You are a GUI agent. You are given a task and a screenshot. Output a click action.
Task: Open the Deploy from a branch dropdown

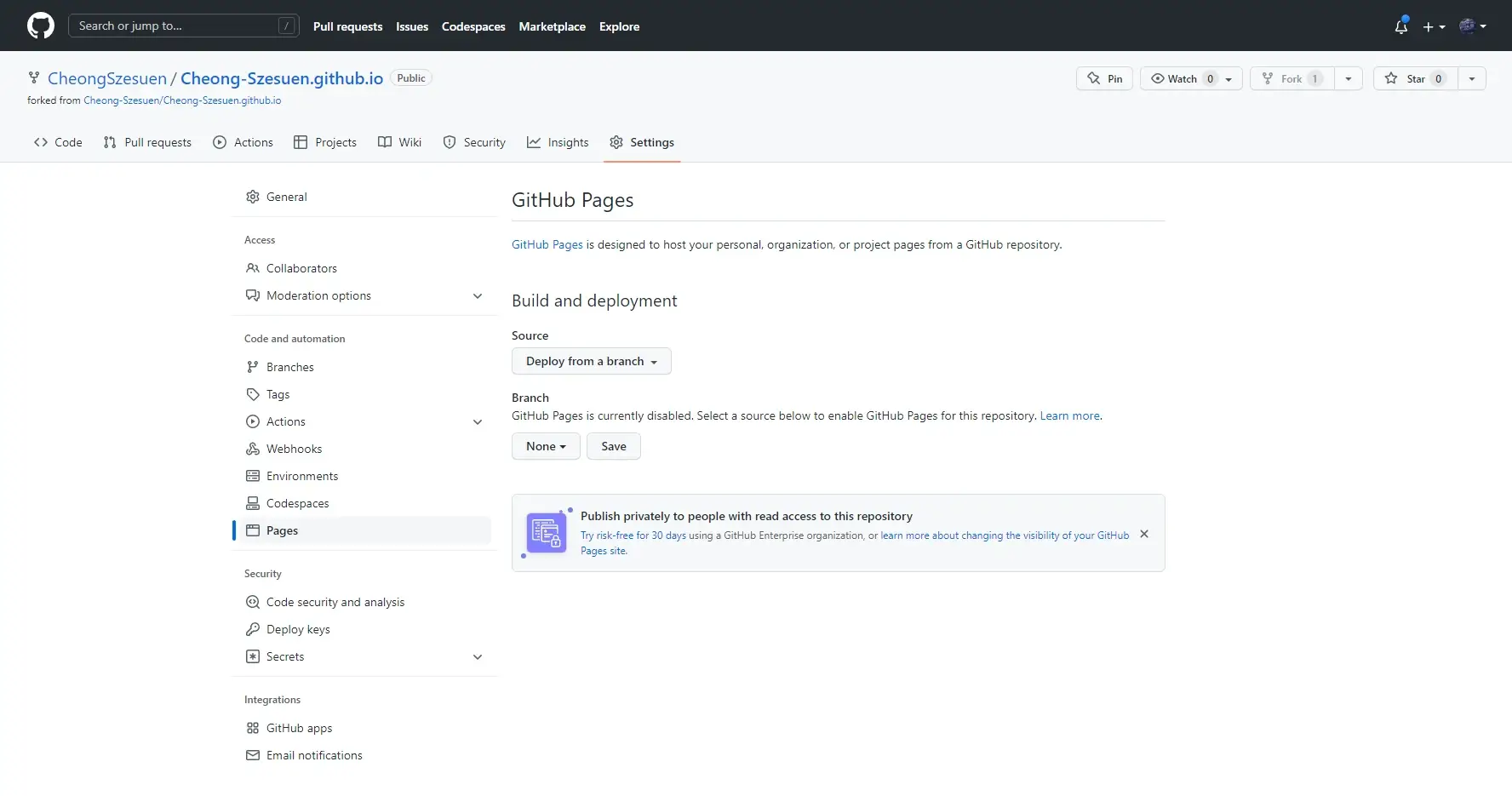pyautogui.click(x=591, y=361)
